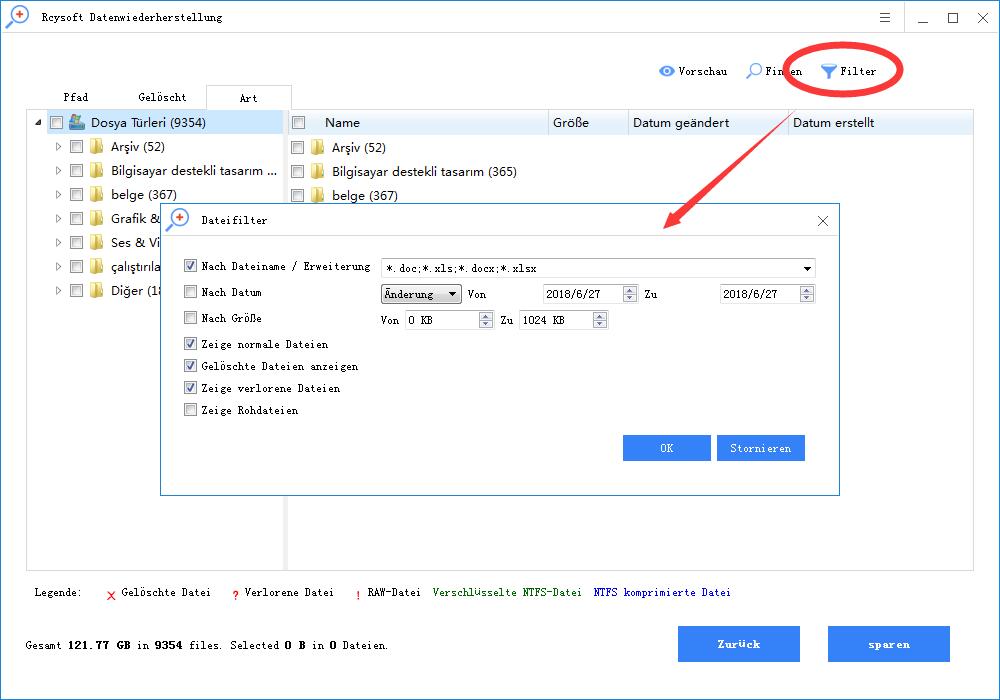Enable the Nach Größe checkbox
This screenshot has width=1000, height=700.
click(190, 317)
